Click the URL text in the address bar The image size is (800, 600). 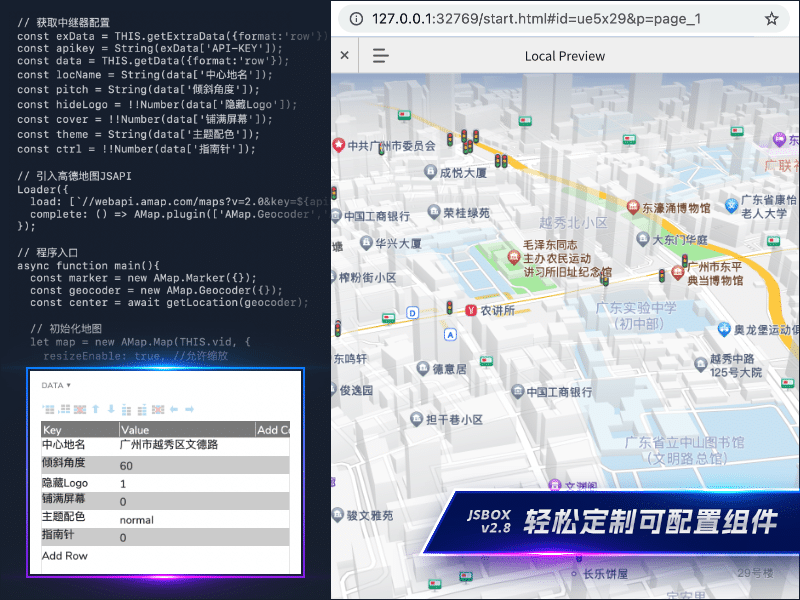click(536, 19)
